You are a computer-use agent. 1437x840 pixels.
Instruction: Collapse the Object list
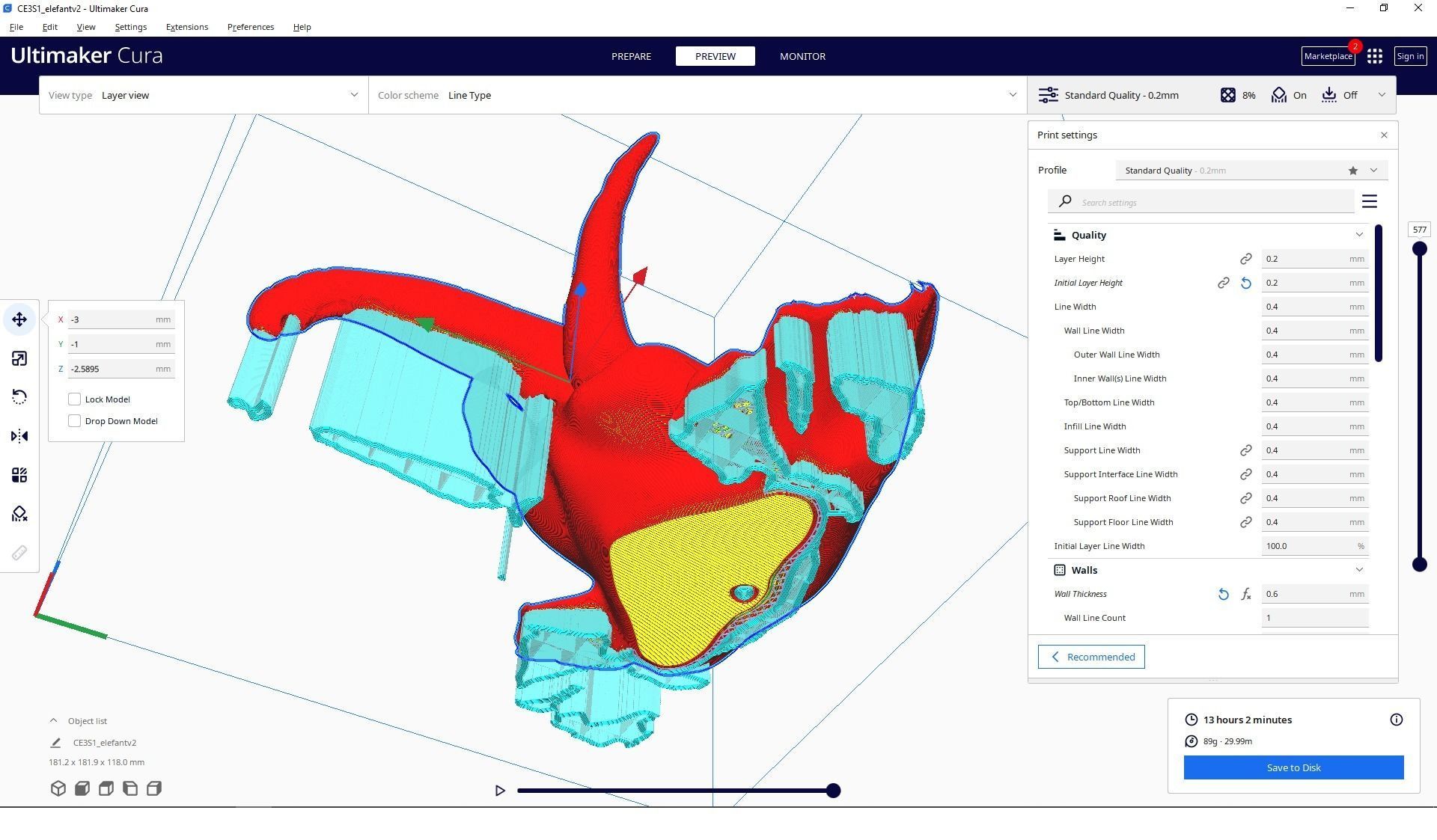coord(53,721)
